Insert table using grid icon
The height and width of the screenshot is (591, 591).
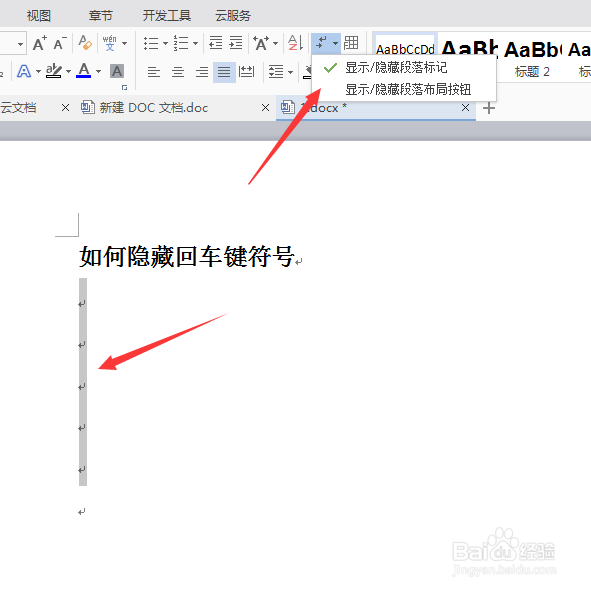[351, 43]
